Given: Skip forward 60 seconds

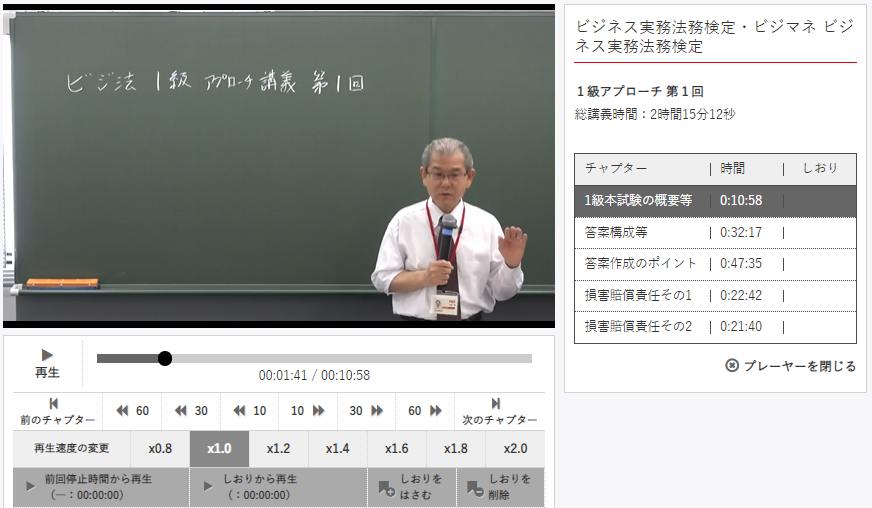Looking at the screenshot, I should coord(426,411).
